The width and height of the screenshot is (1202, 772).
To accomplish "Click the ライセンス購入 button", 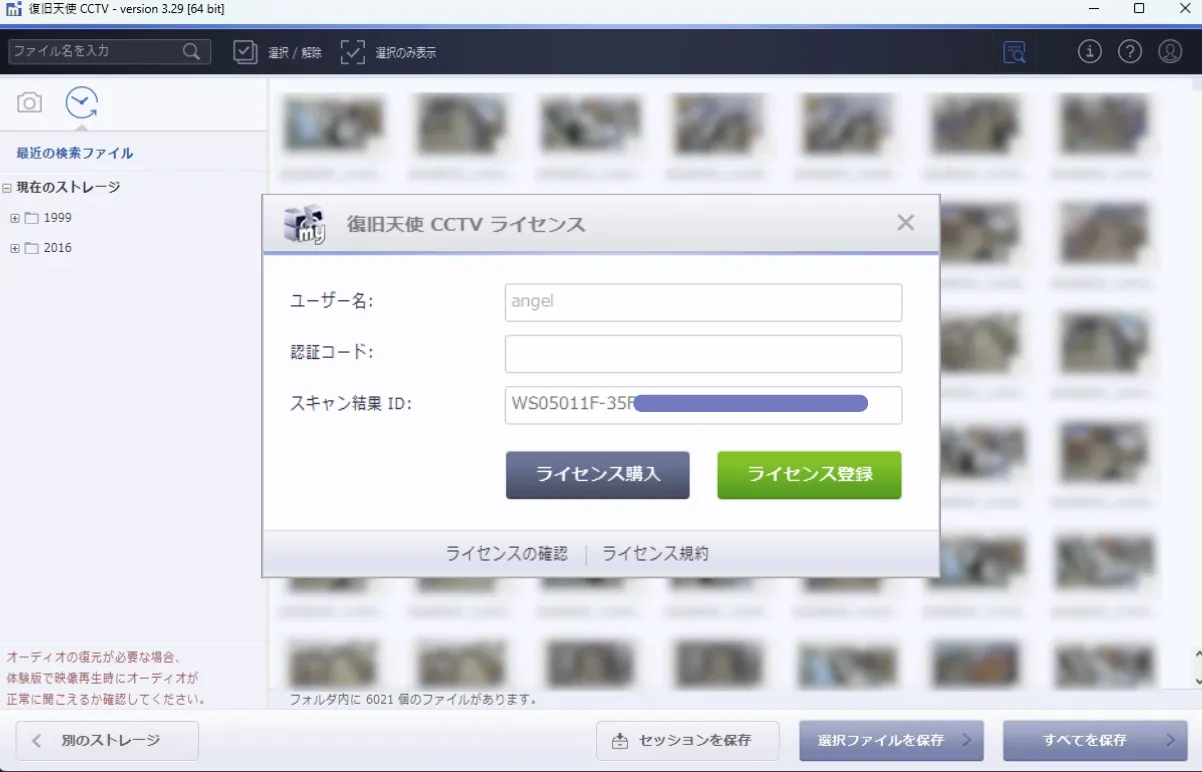I will [598, 475].
